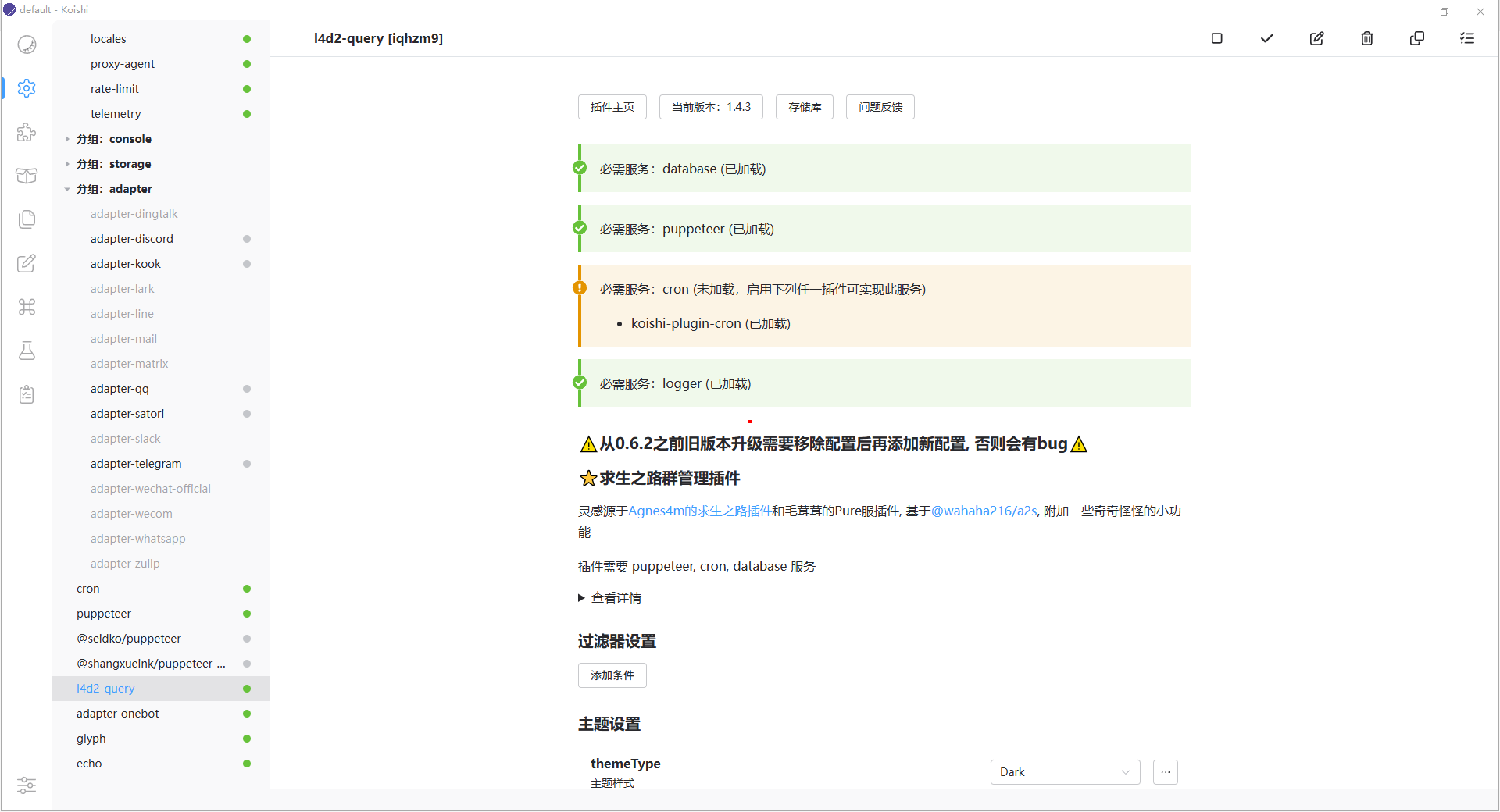
Task: Click the stop square icon in toolbar
Action: click(1216, 38)
